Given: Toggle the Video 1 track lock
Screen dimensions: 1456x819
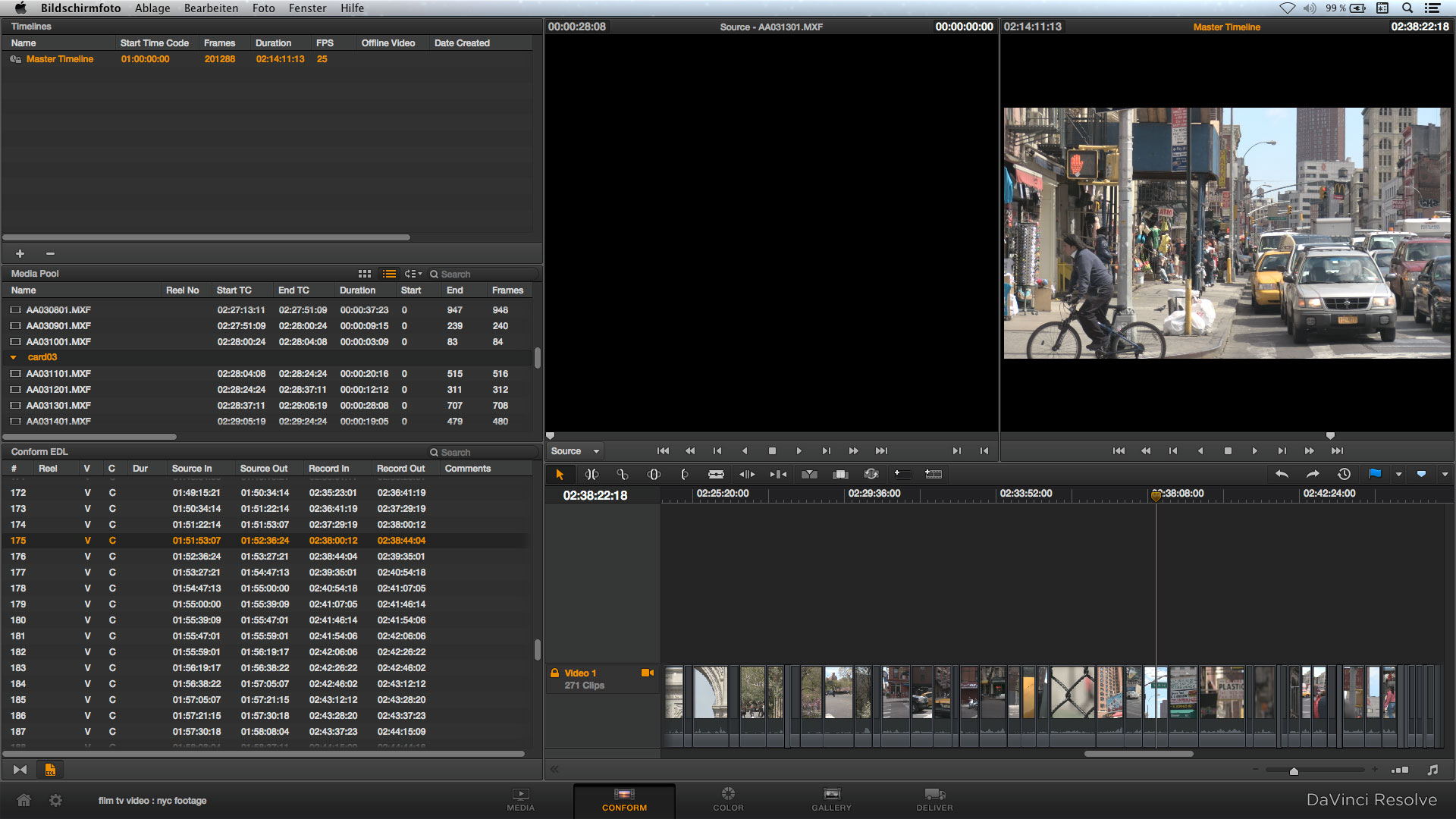Looking at the screenshot, I should [x=555, y=673].
